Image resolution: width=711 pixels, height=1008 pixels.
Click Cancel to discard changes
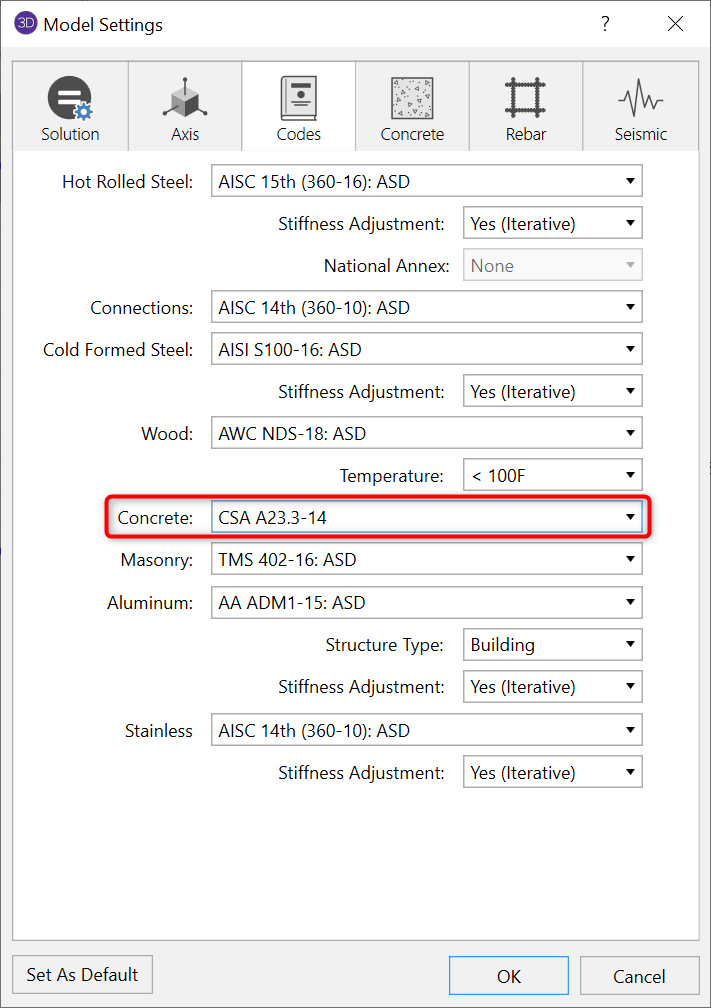point(639,976)
